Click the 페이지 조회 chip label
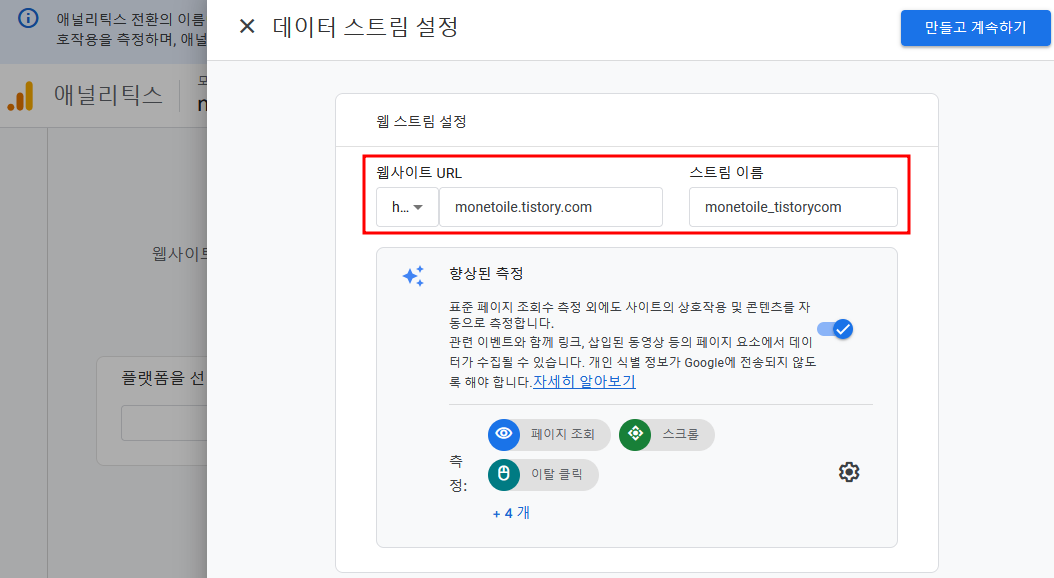 pos(563,434)
